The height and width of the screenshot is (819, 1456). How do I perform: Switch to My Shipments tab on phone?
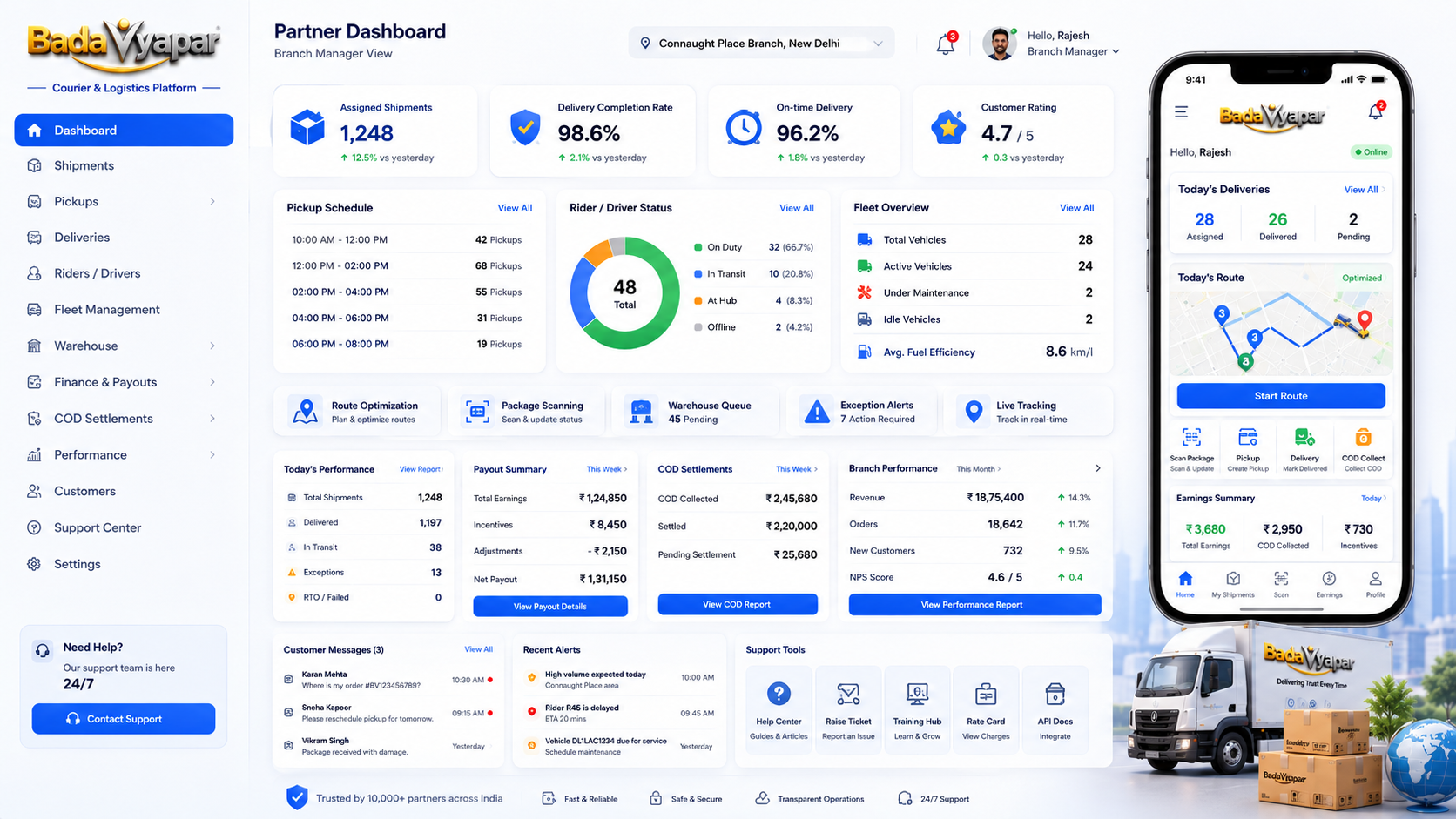point(1233,585)
